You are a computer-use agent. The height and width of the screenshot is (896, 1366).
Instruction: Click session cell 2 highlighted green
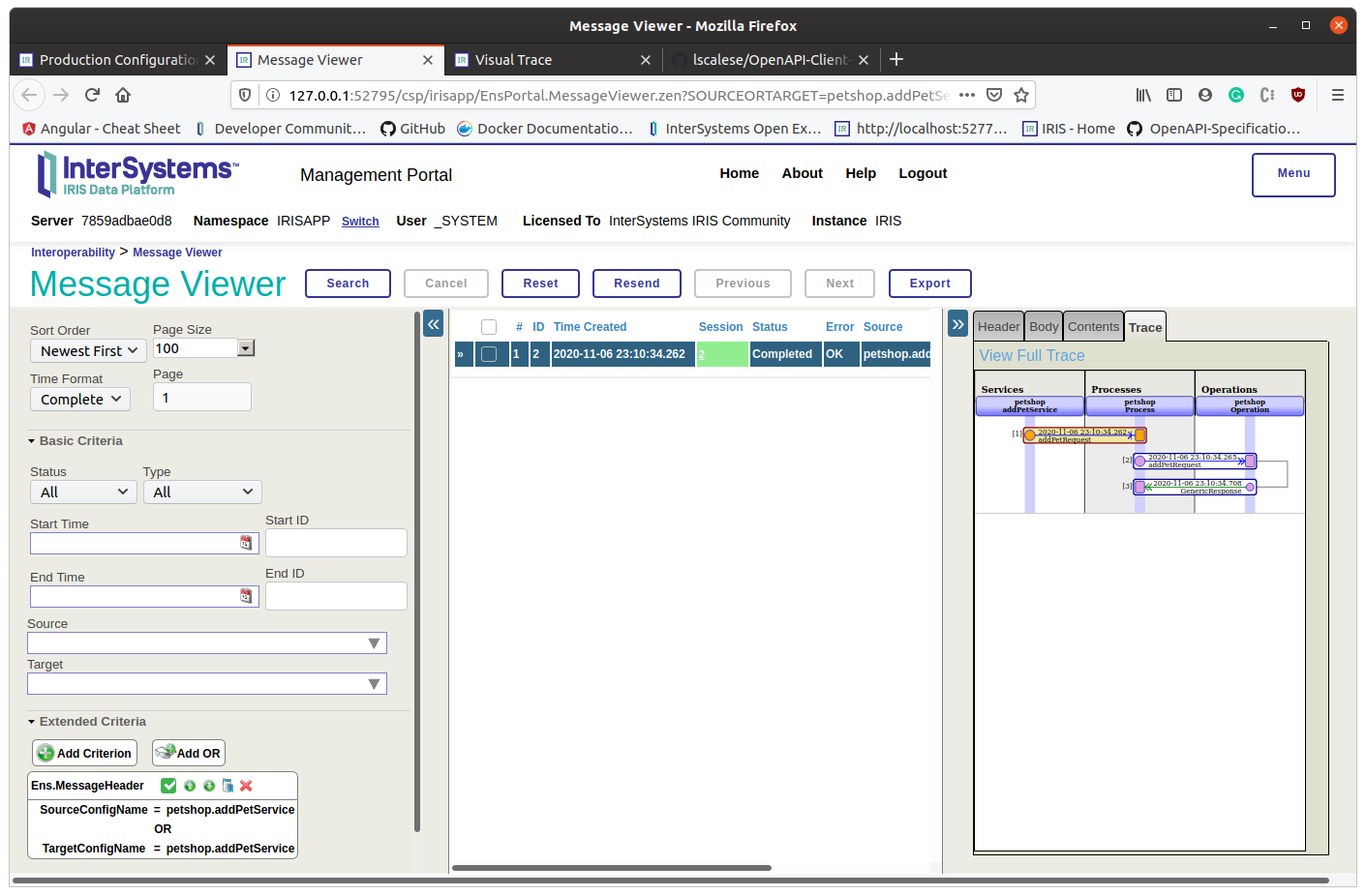click(x=722, y=354)
